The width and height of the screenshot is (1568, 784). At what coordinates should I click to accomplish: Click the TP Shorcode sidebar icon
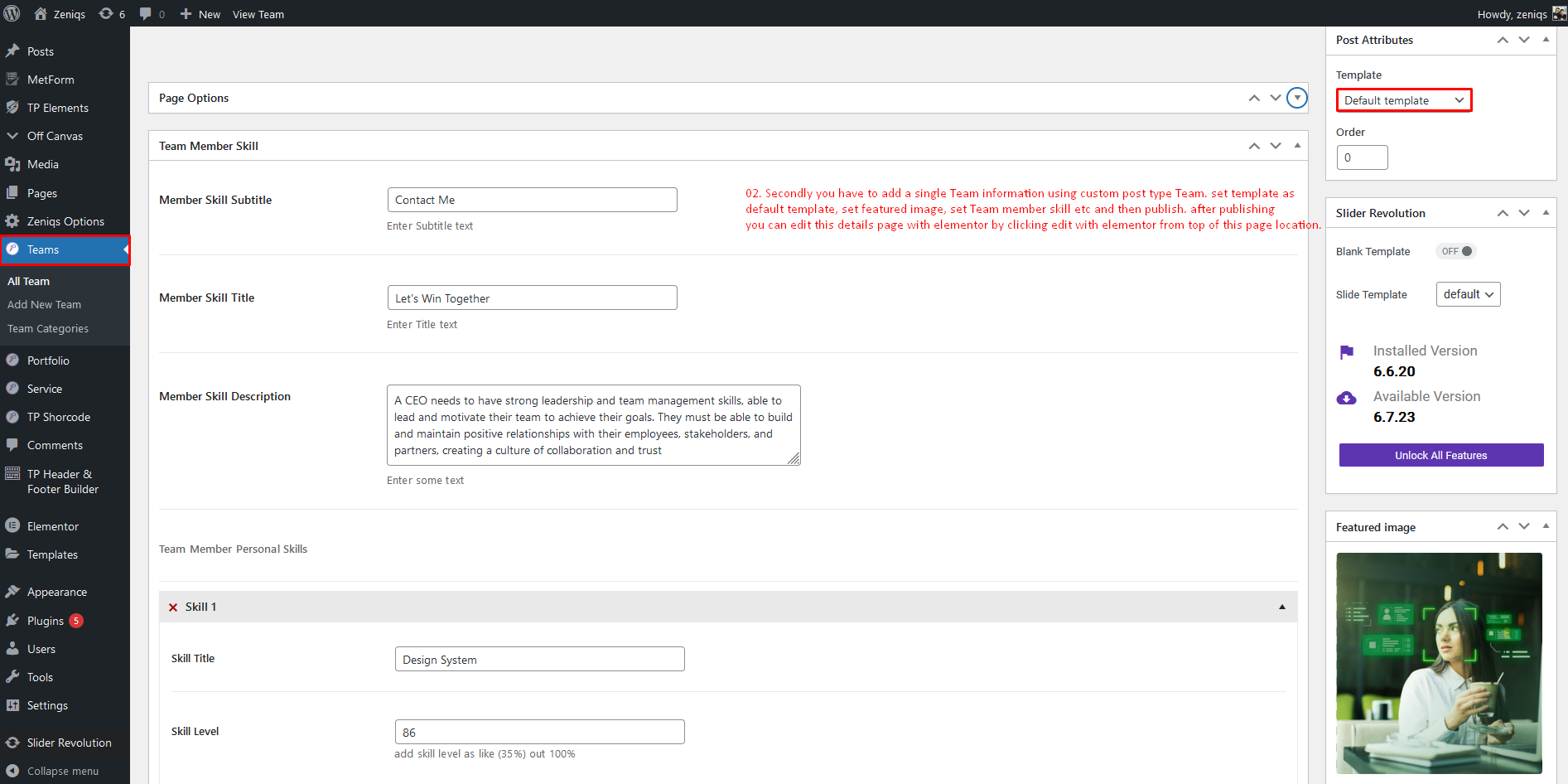(12, 417)
